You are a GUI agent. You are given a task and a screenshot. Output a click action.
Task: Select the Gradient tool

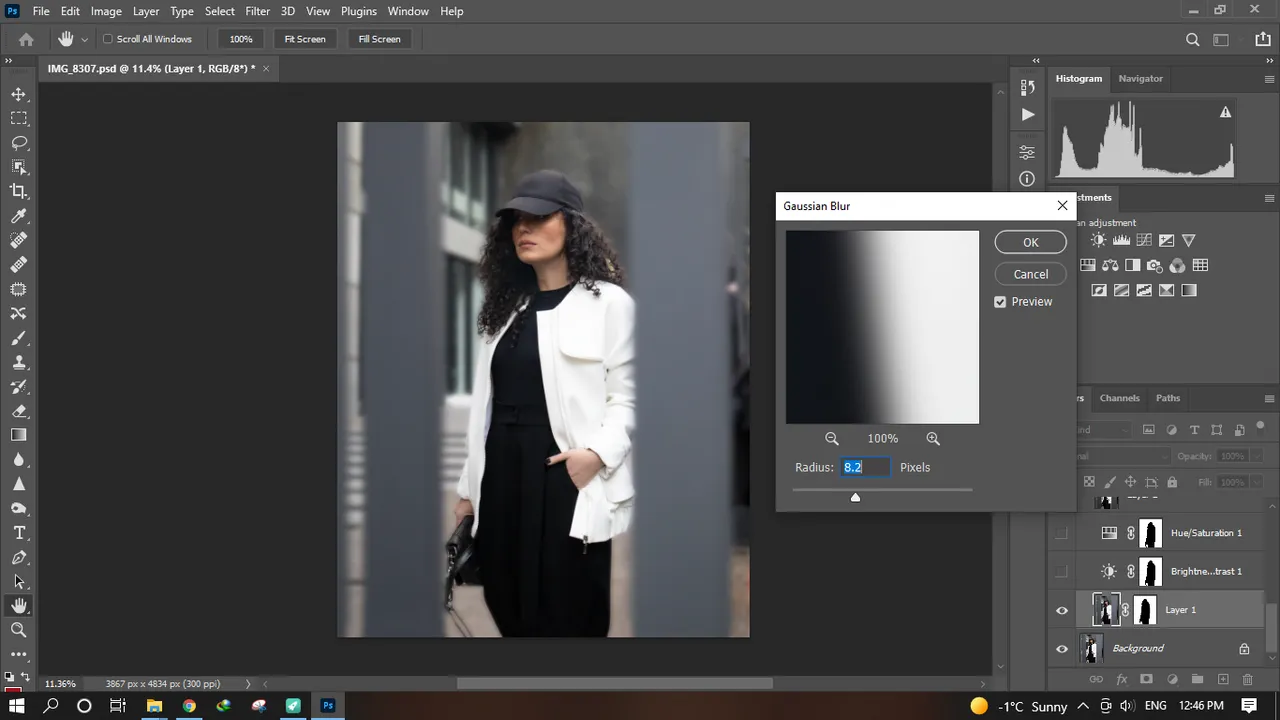[x=19, y=435]
